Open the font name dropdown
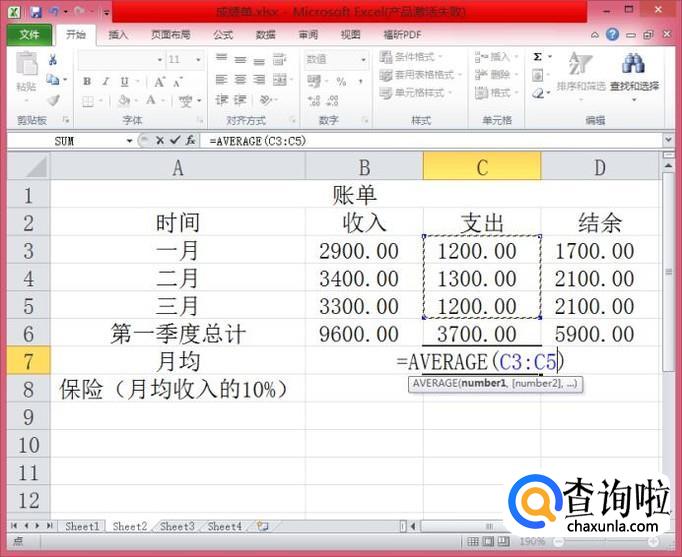The image size is (682, 557). tap(160, 60)
